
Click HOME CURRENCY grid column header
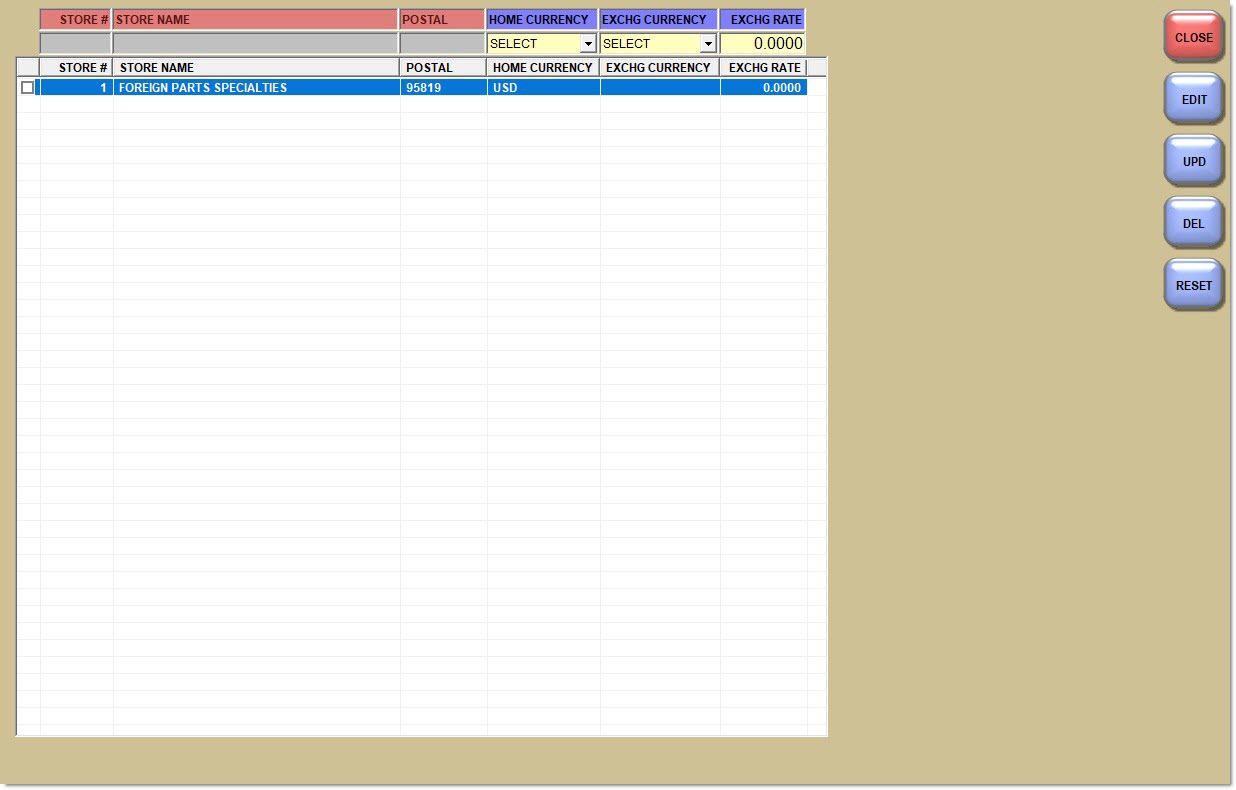(x=542, y=68)
